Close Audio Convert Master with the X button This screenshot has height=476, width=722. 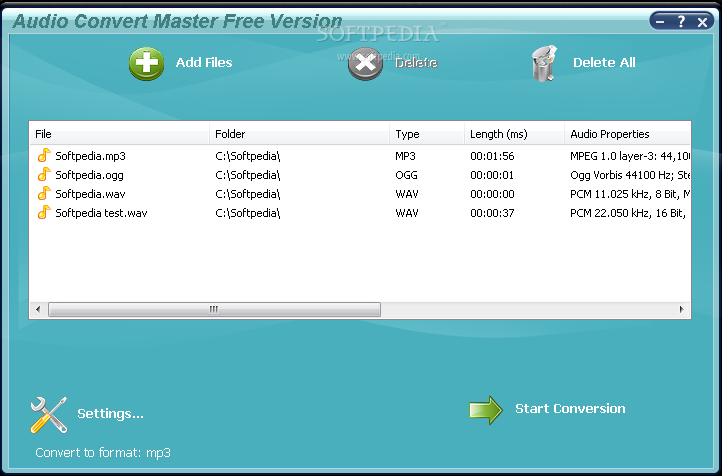point(702,22)
